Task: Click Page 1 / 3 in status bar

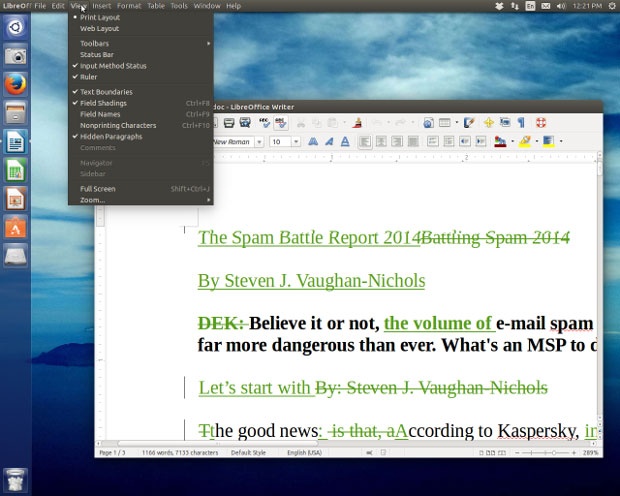Action: click(x=112, y=452)
